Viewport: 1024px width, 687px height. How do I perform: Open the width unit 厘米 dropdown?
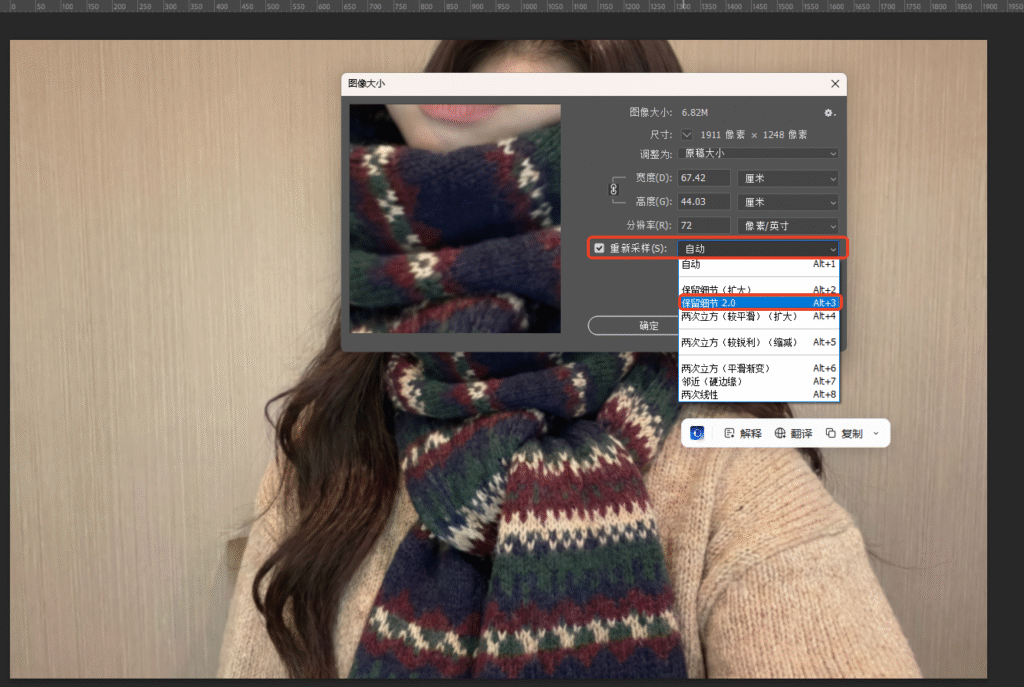(x=788, y=178)
